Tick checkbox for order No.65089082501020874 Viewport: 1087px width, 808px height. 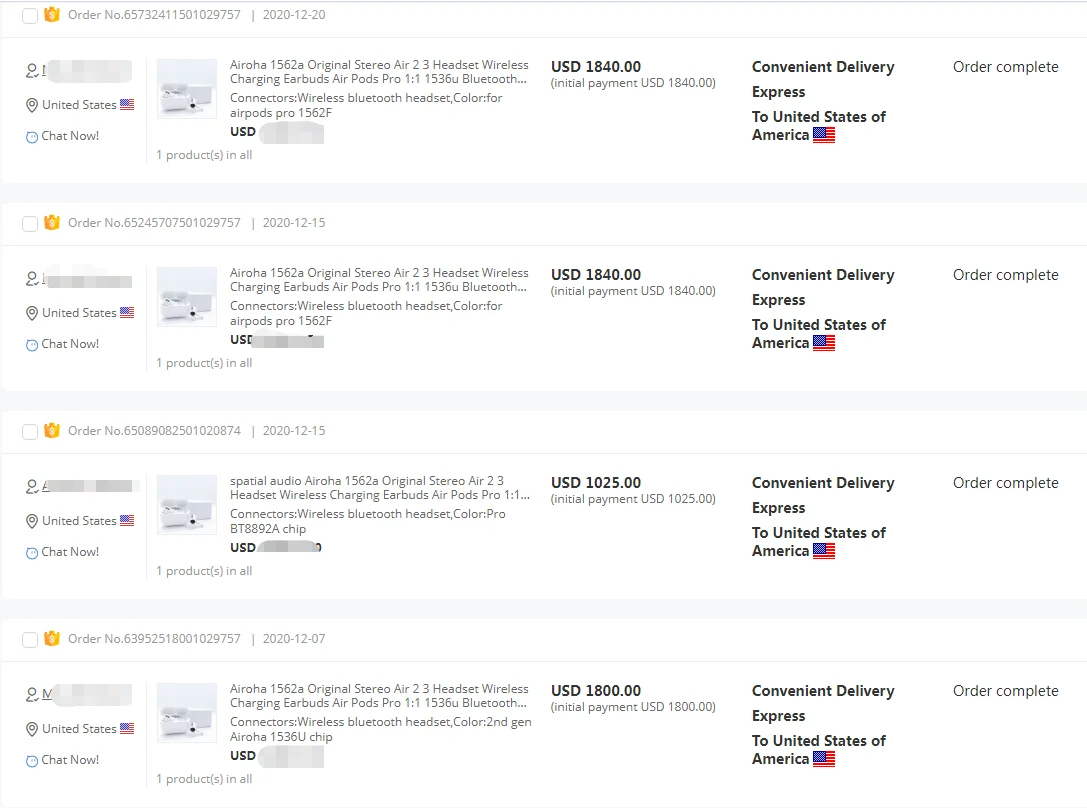(30, 432)
